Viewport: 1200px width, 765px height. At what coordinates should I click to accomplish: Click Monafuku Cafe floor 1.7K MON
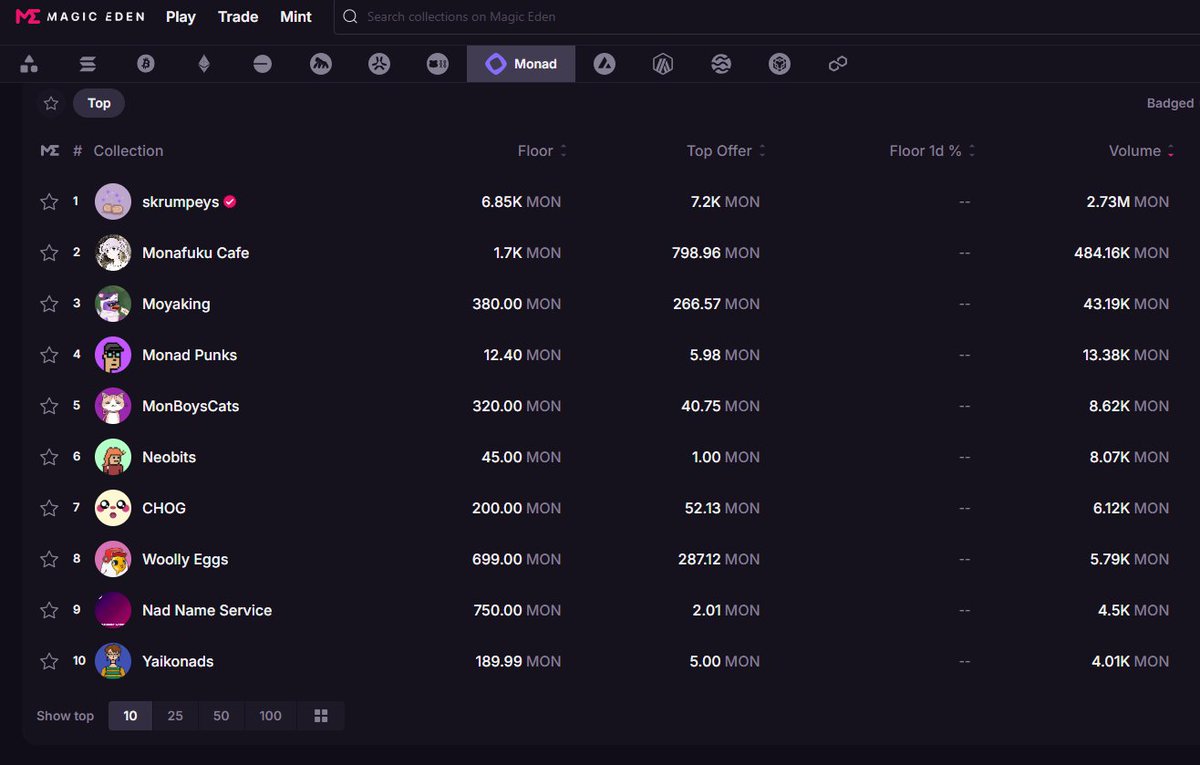(x=527, y=253)
